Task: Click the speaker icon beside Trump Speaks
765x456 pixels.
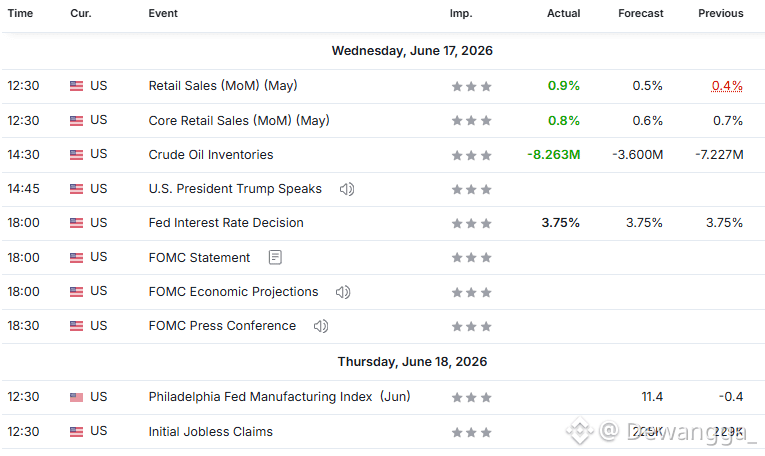Action: [347, 189]
